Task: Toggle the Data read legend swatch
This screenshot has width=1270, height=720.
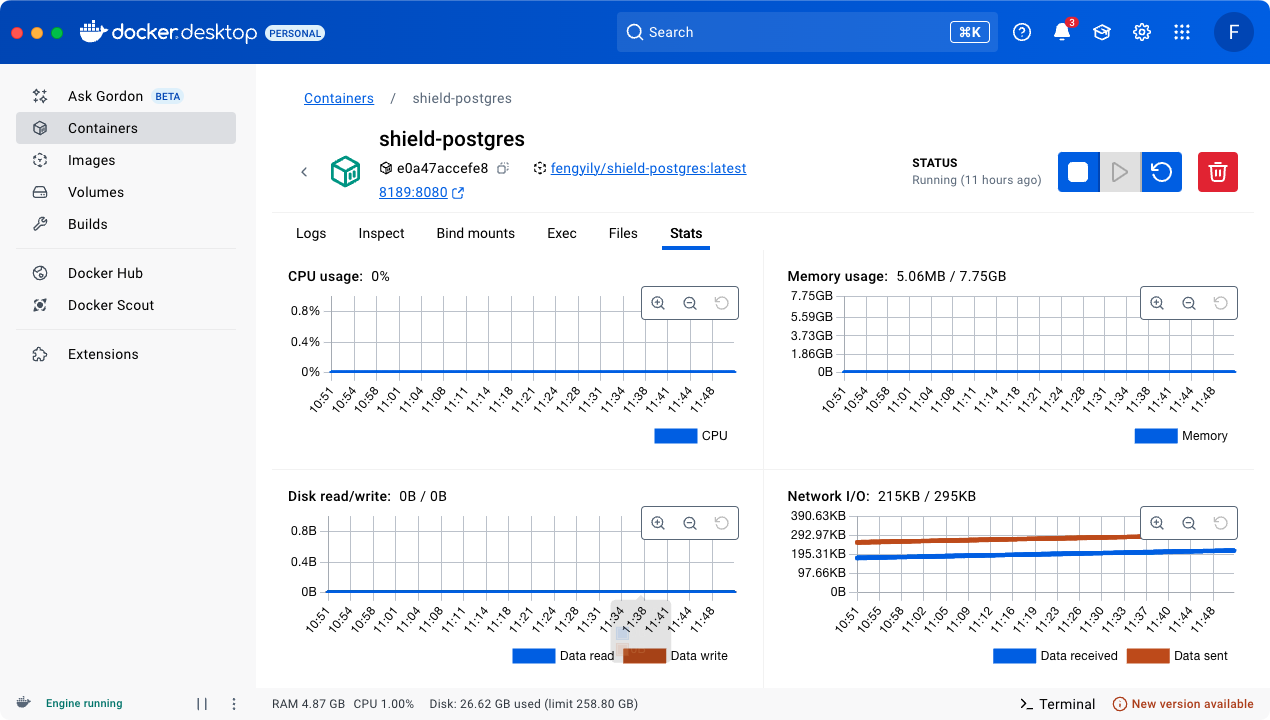Action: pos(533,656)
